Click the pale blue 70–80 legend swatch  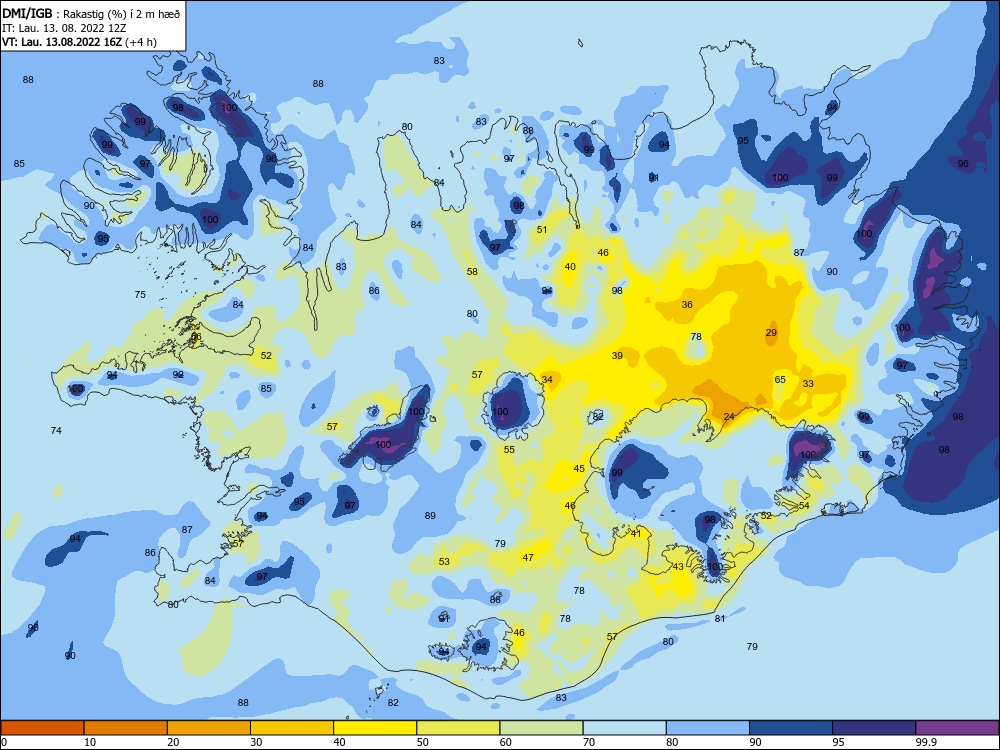(624, 728)
